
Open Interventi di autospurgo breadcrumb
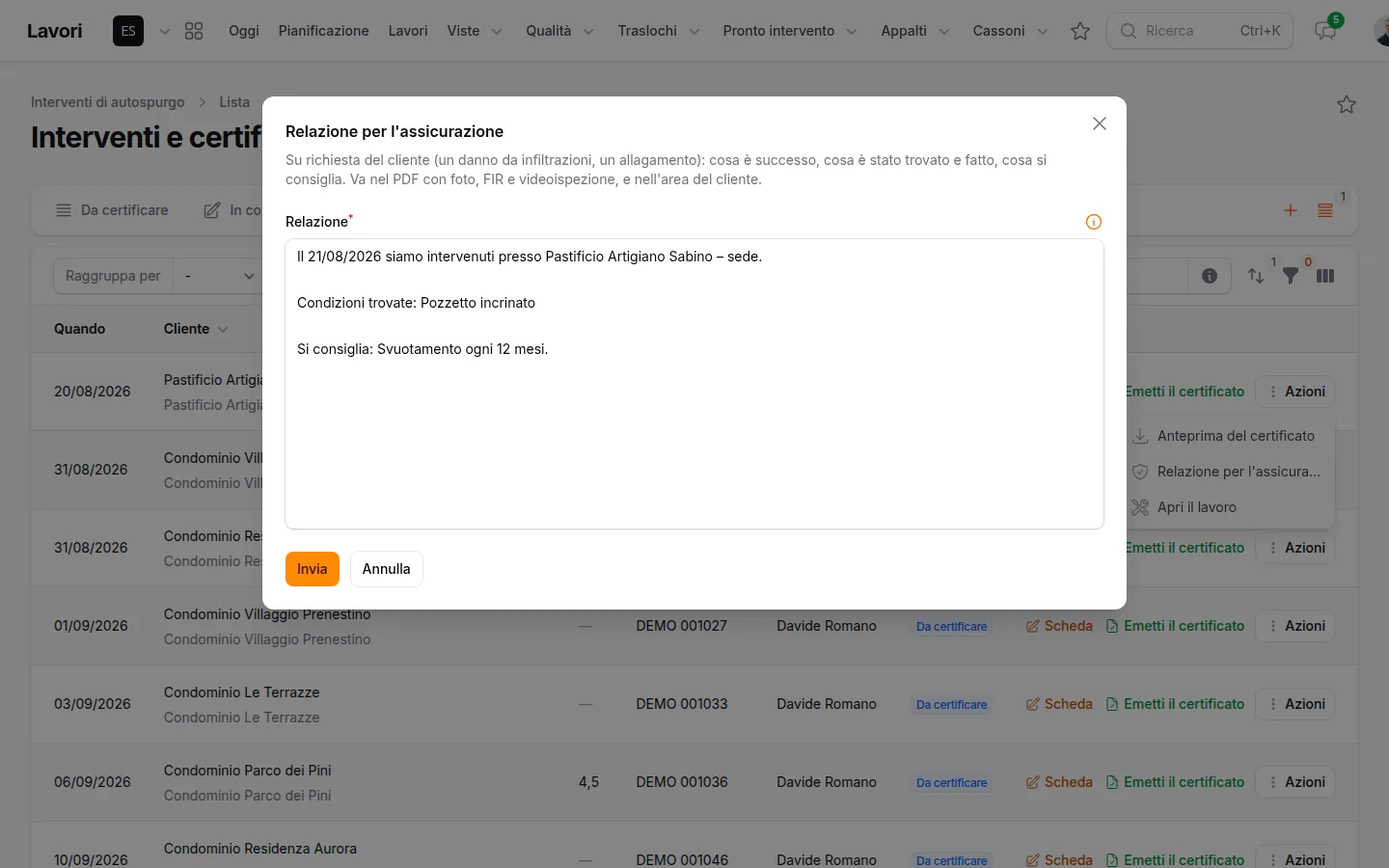click(x=108, y=102)
